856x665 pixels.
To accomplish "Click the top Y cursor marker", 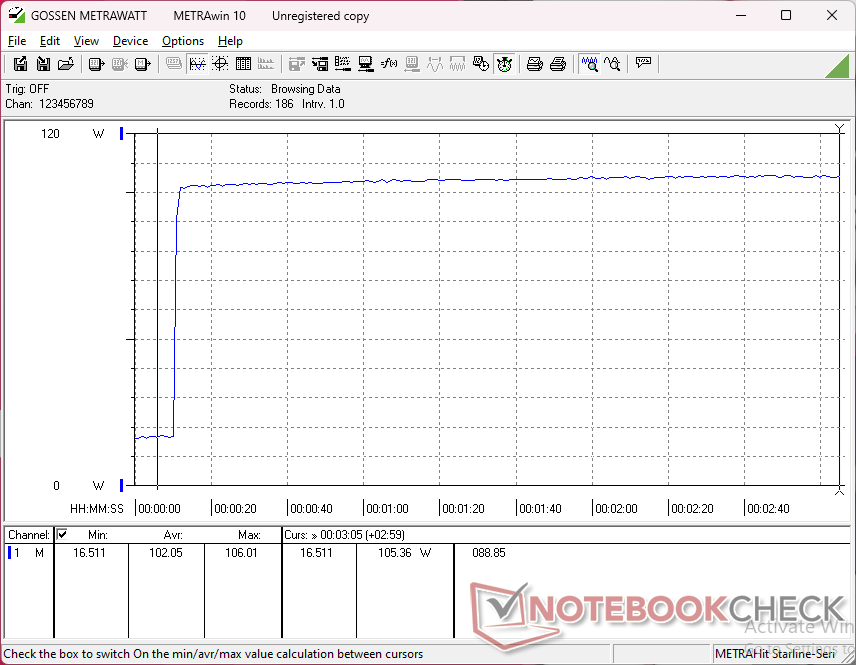I will pyautogui.click(x=840, y=128).
